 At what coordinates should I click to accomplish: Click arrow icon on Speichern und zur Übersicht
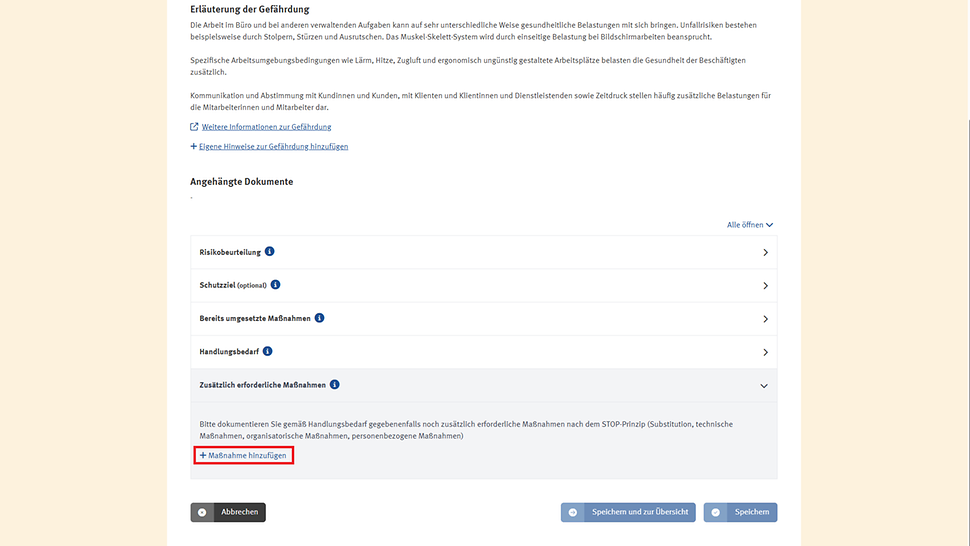573,512
